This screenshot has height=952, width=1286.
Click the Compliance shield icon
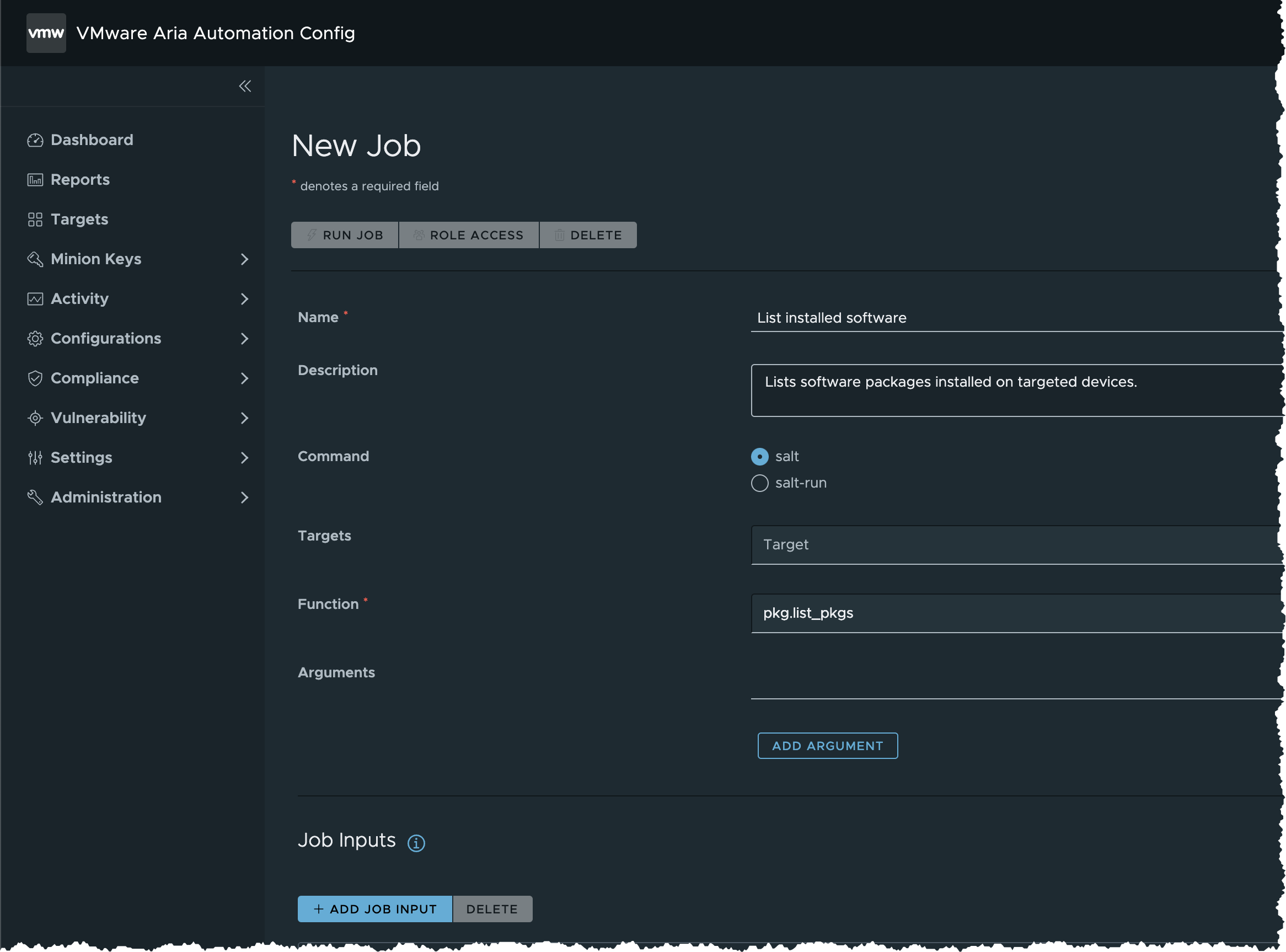35,378
